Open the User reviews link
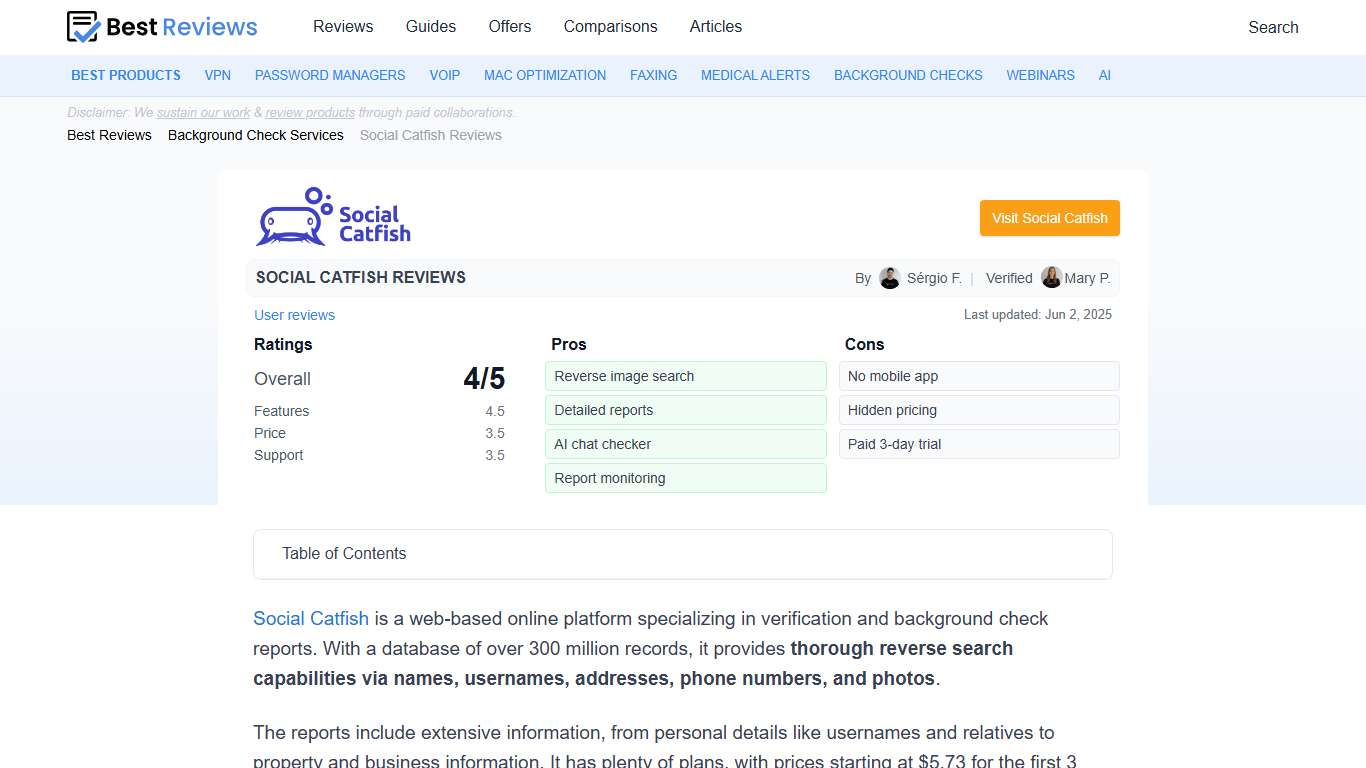The width and height of the screenshot is (1366, 768). (x=294, y=315)
